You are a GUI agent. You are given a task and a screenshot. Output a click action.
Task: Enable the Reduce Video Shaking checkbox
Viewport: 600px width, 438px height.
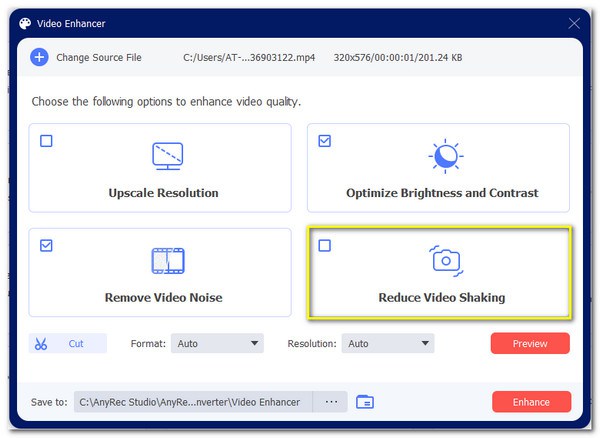[324, 246]
